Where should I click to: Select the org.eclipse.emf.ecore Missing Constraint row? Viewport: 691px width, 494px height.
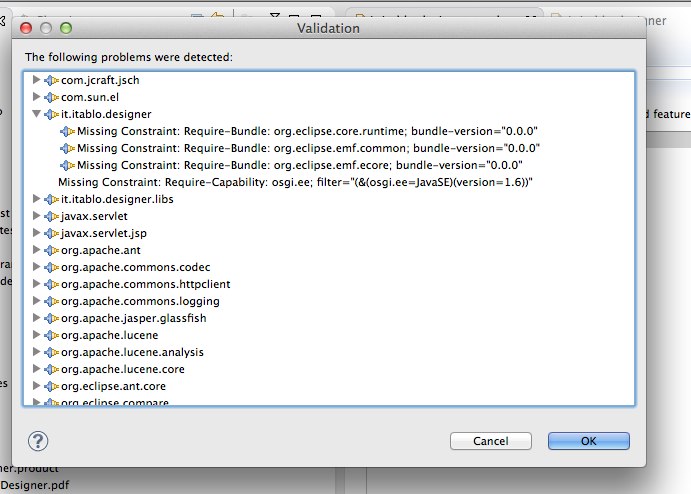300,165
